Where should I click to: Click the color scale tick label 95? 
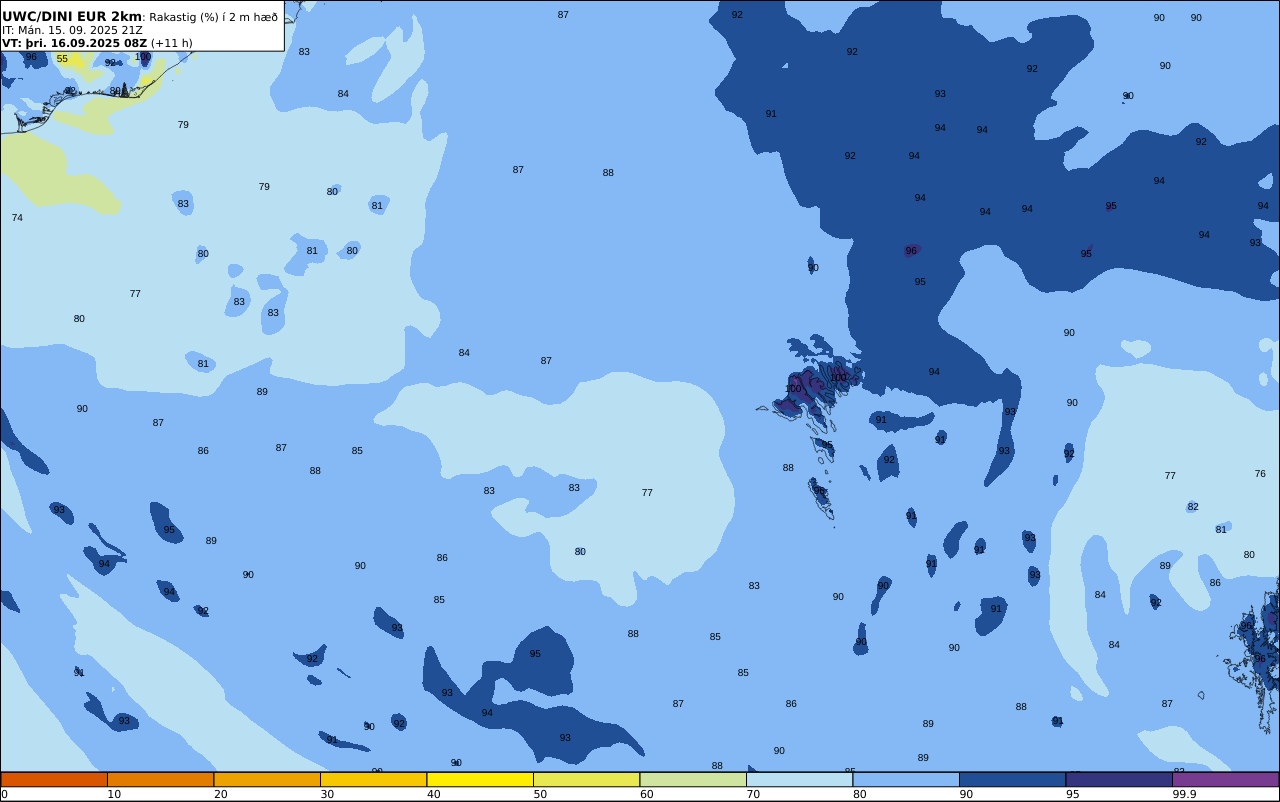click(x=1072, y=794)
